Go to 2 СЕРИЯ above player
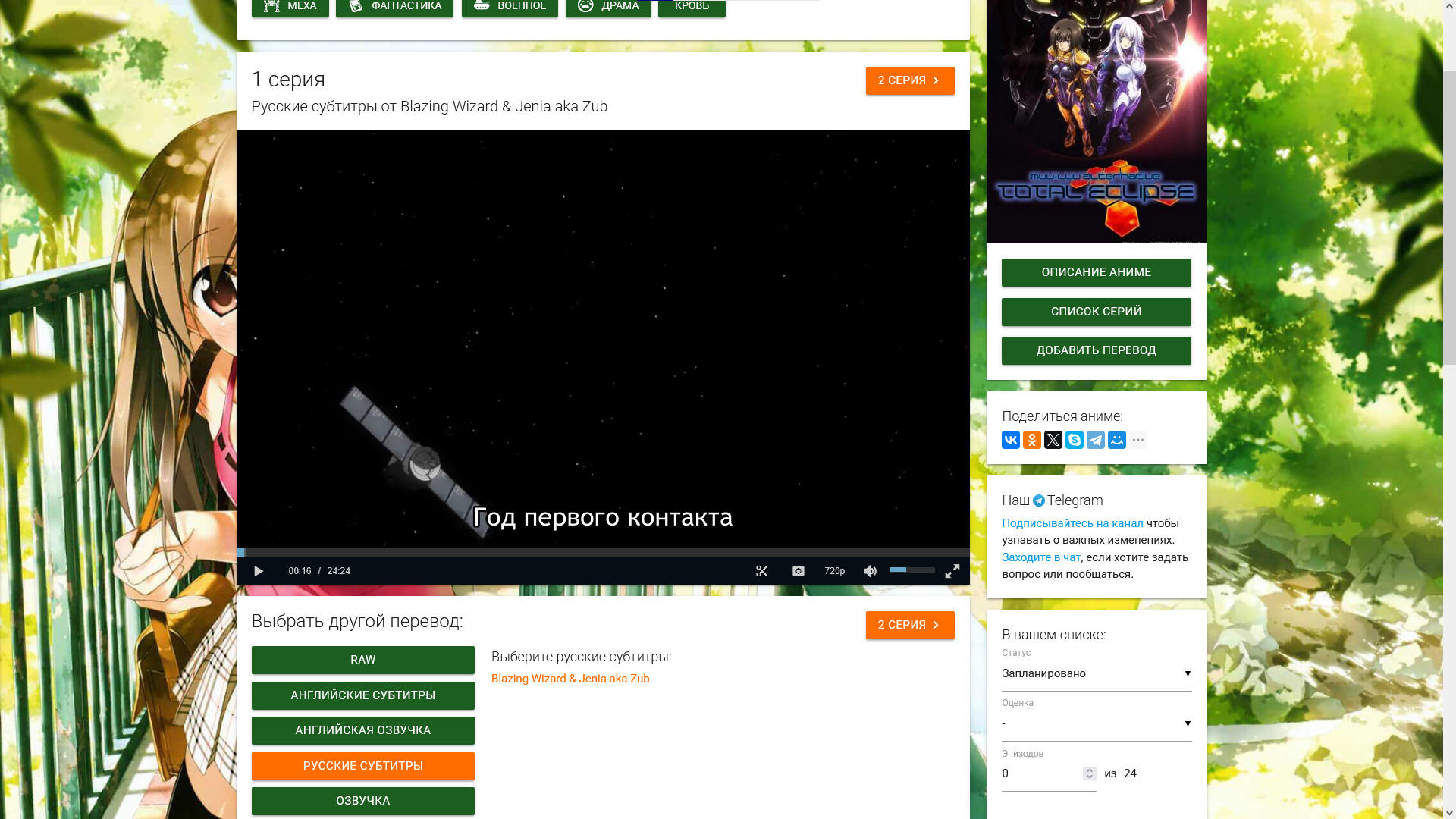Screen dimensions: 1456x819 [910, 80]
